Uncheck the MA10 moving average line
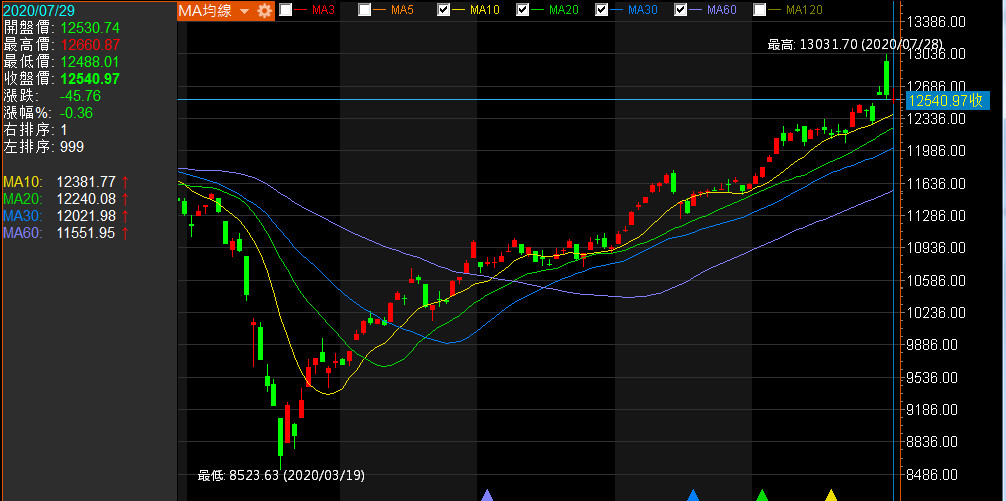 pos(444,10)
